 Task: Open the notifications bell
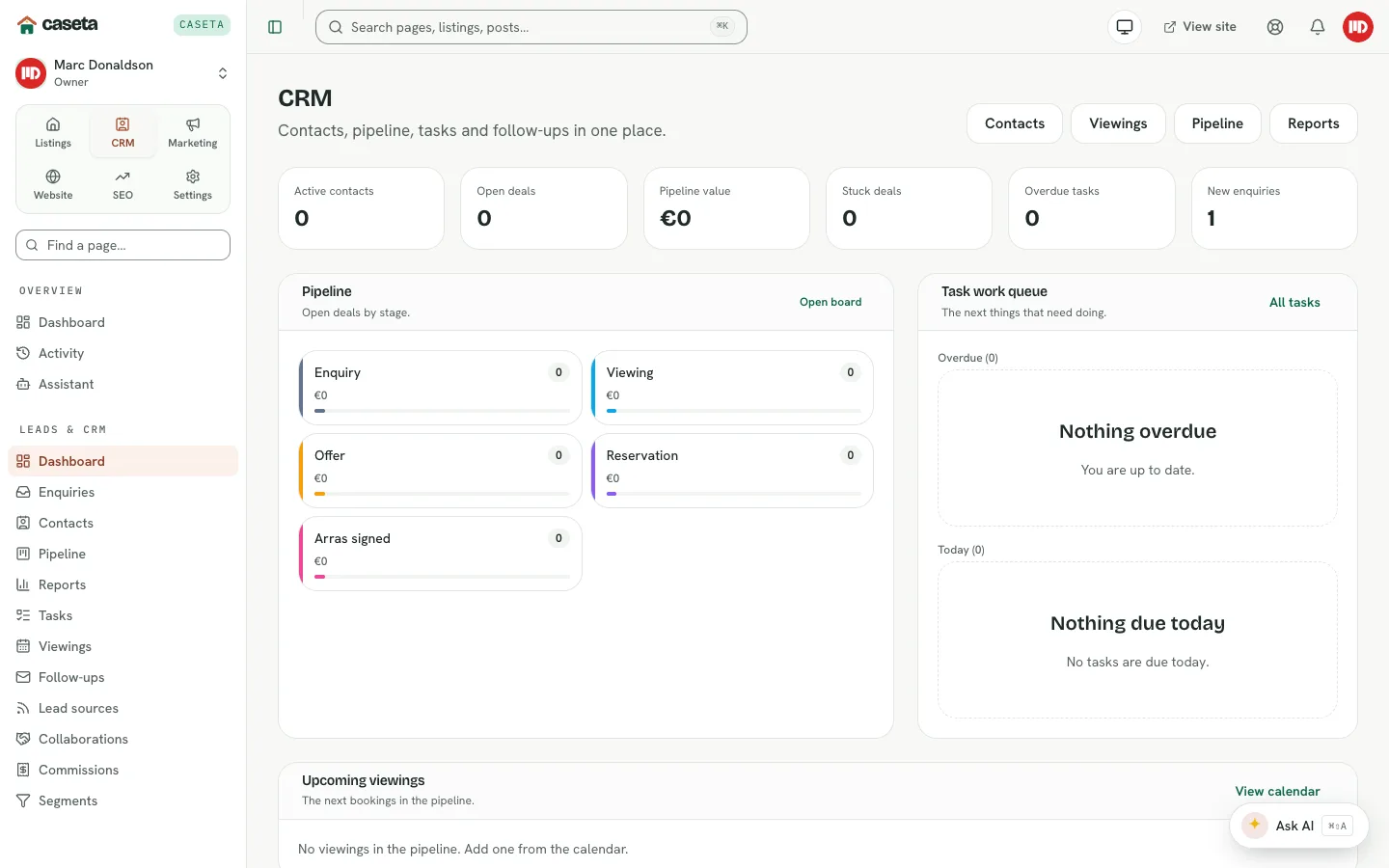click(x=1318, y=27)
